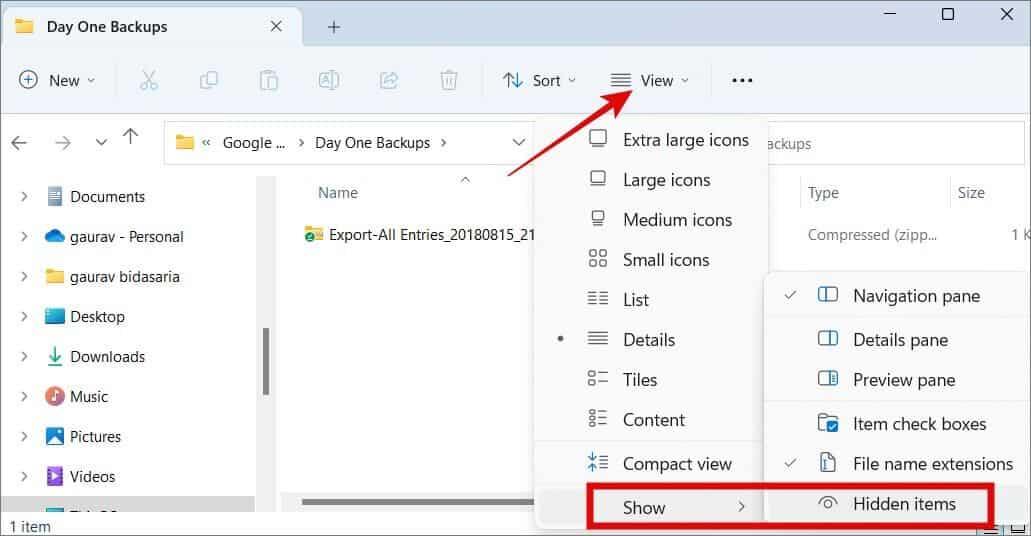Go back with the left arrow
Screen dimensions: 1031x536
[x=20, y=142]
